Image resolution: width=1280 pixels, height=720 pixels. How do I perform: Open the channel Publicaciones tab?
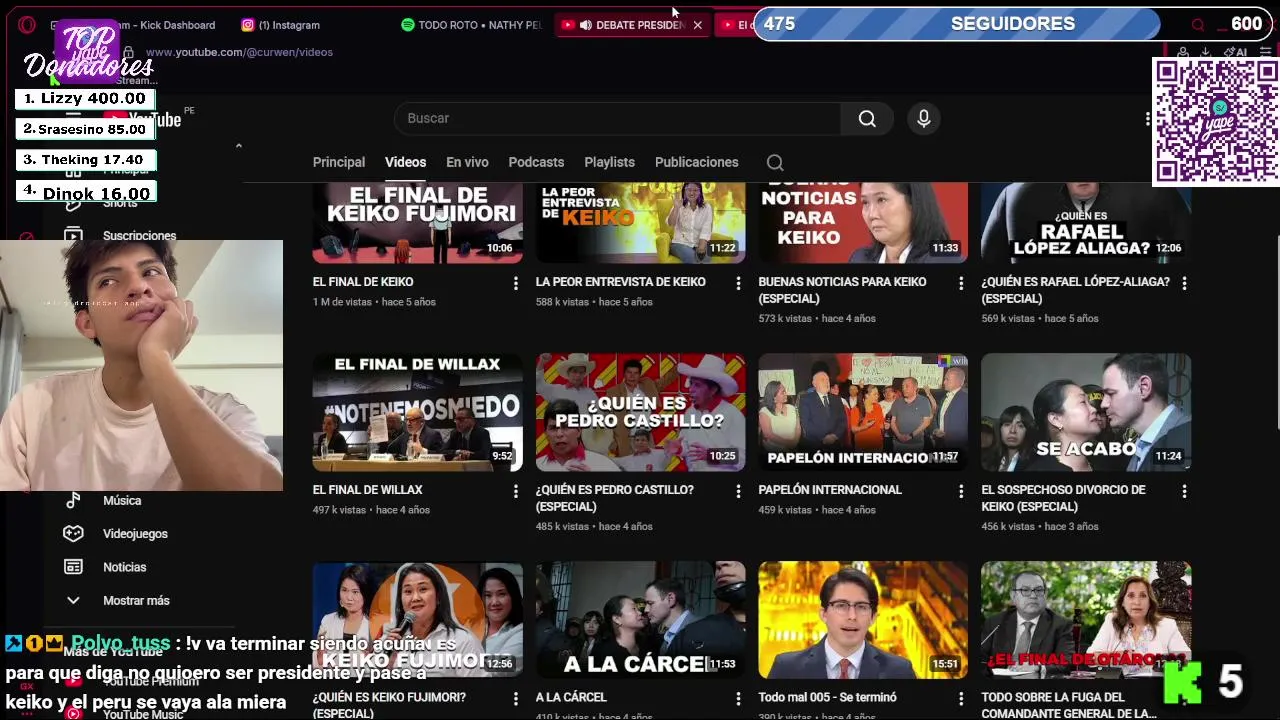[x=696, y=162]
